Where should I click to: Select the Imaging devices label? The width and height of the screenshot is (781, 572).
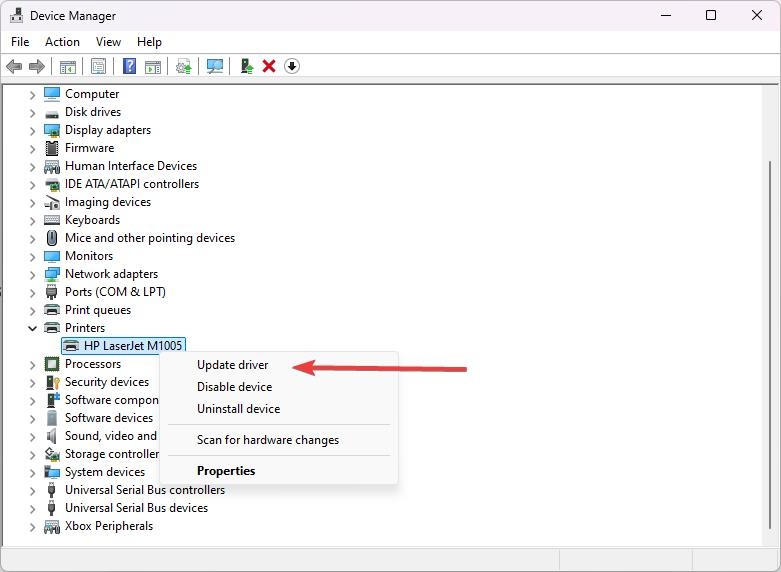(x=108, y=202)
